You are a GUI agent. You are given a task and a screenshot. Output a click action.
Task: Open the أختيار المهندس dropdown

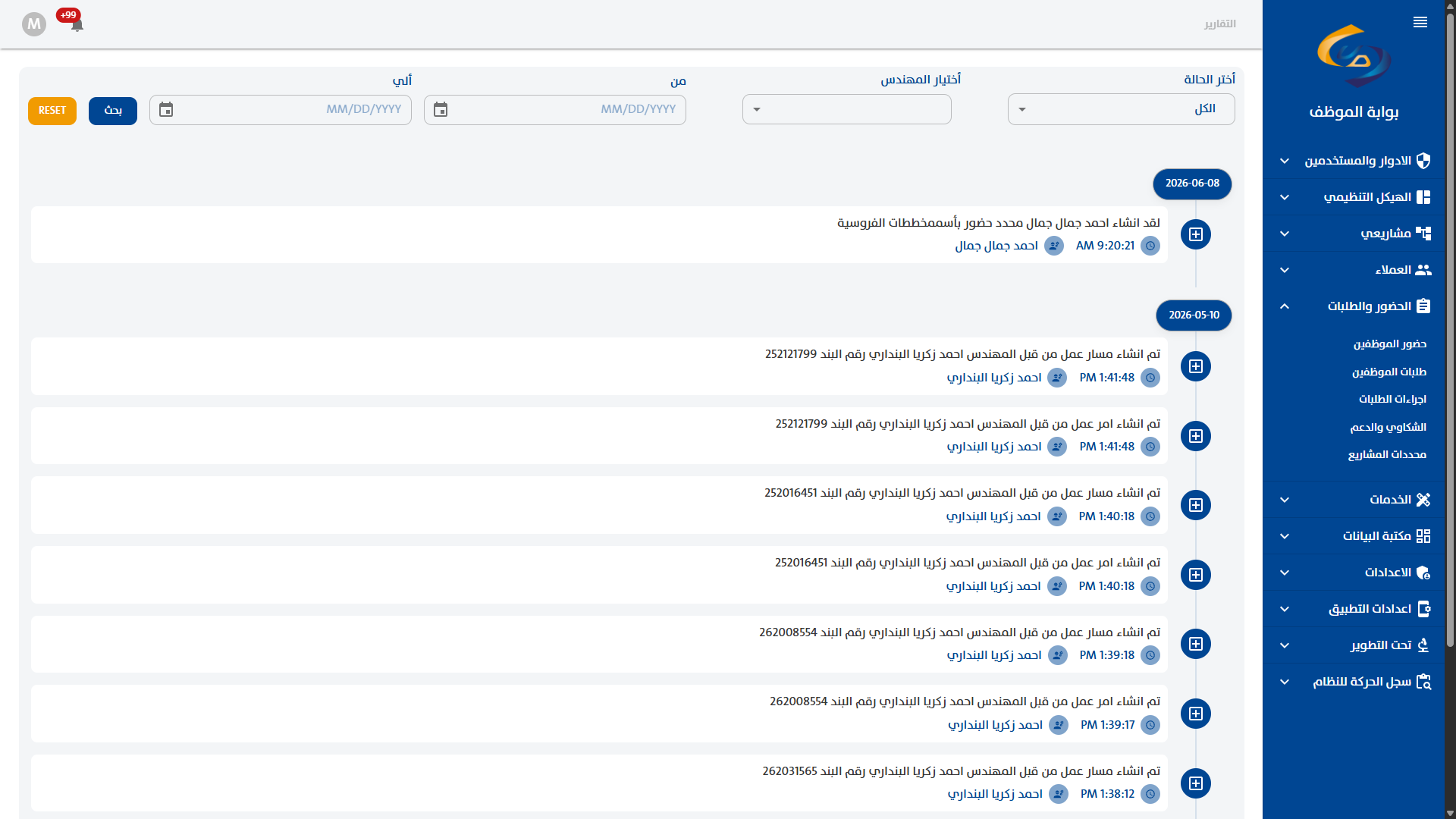click(x=846, y=109)
